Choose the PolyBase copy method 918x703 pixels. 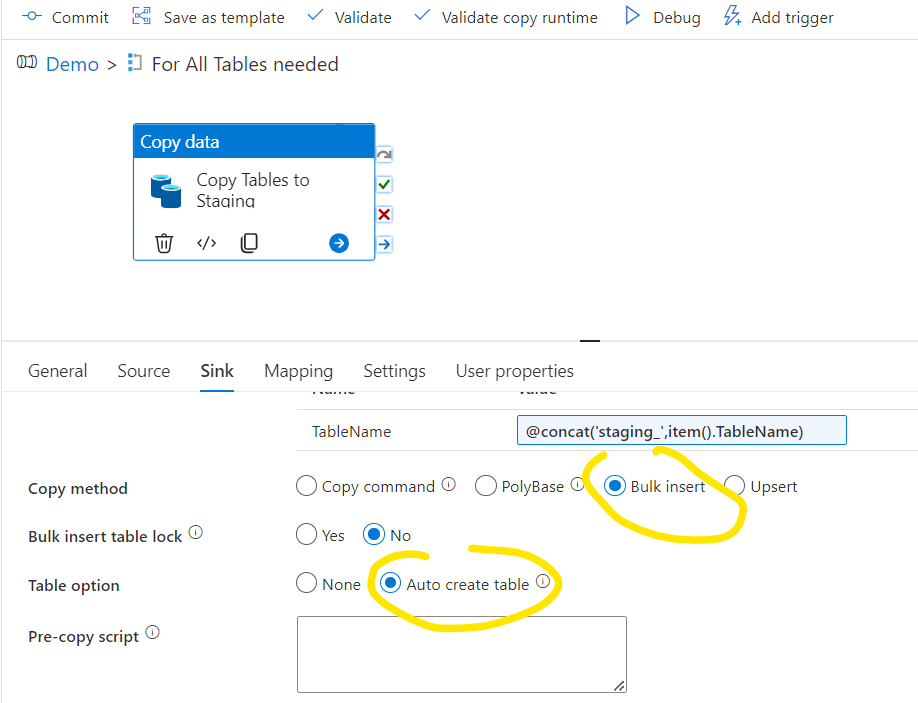486,486
